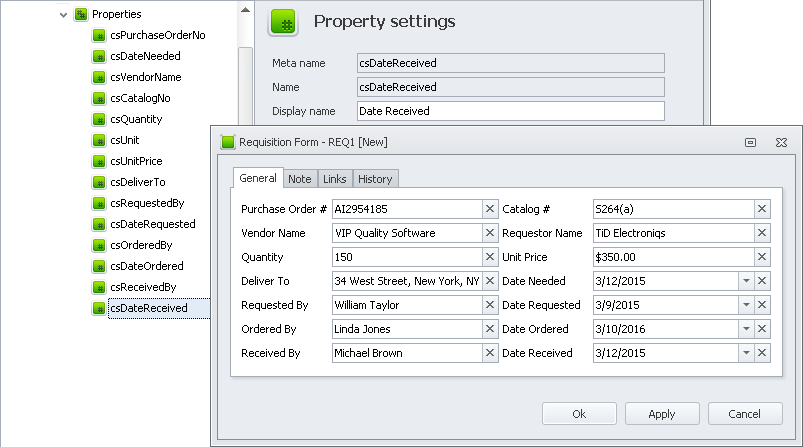The image size is (803, 447).
Task: Click the csPurchaseOrderNo property icon
Action: pos(99,35)
